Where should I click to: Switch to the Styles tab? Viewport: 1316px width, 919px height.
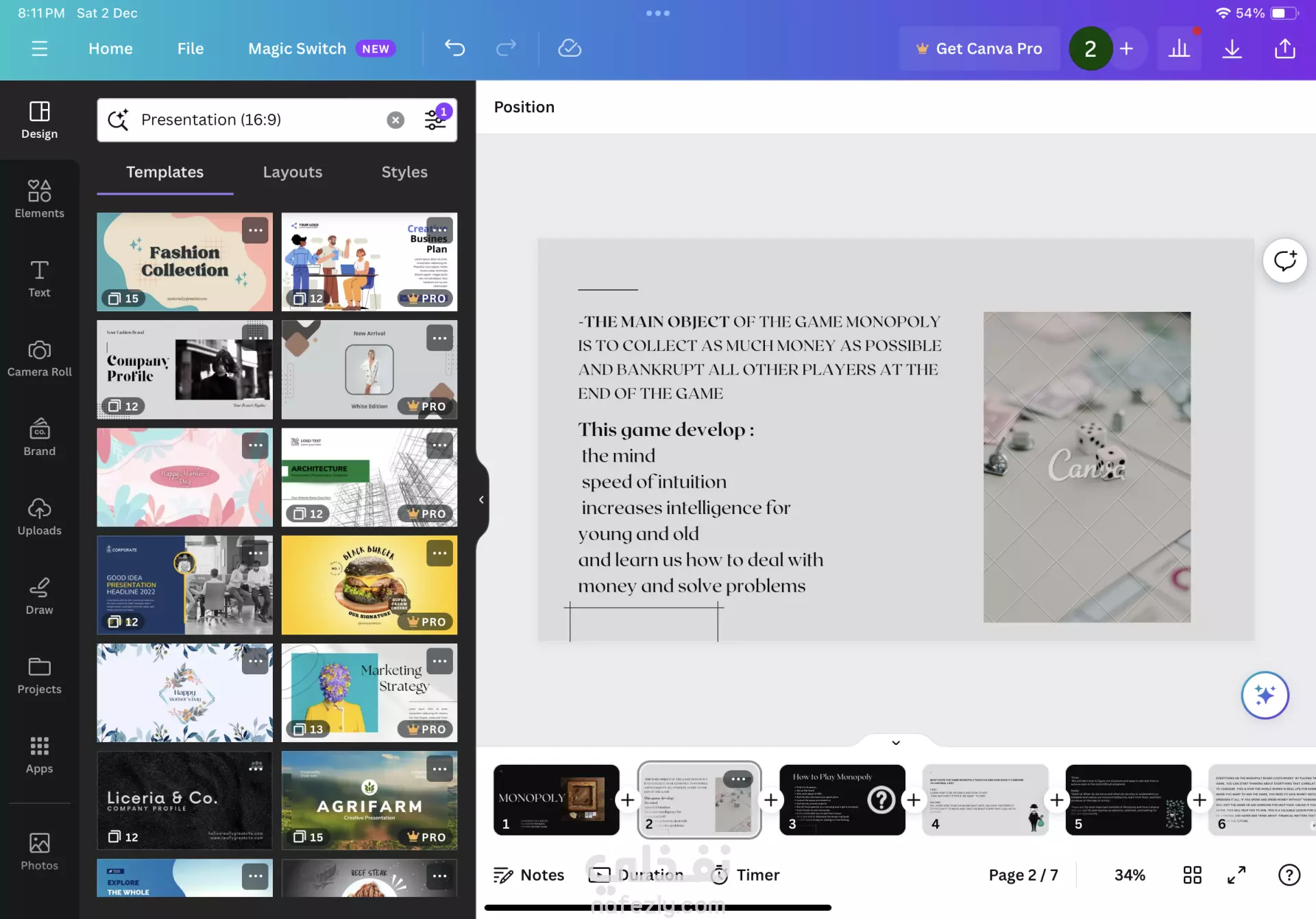[404, 172]
